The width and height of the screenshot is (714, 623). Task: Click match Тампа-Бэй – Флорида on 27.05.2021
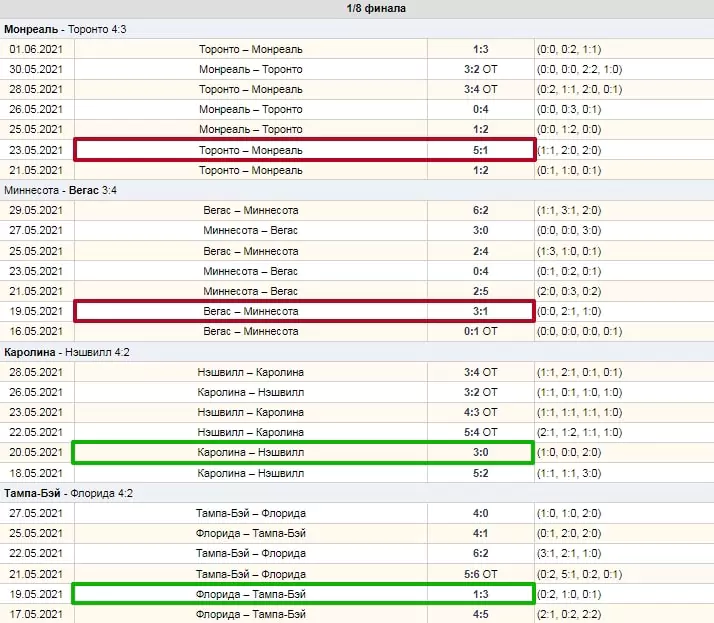[250, 514]
